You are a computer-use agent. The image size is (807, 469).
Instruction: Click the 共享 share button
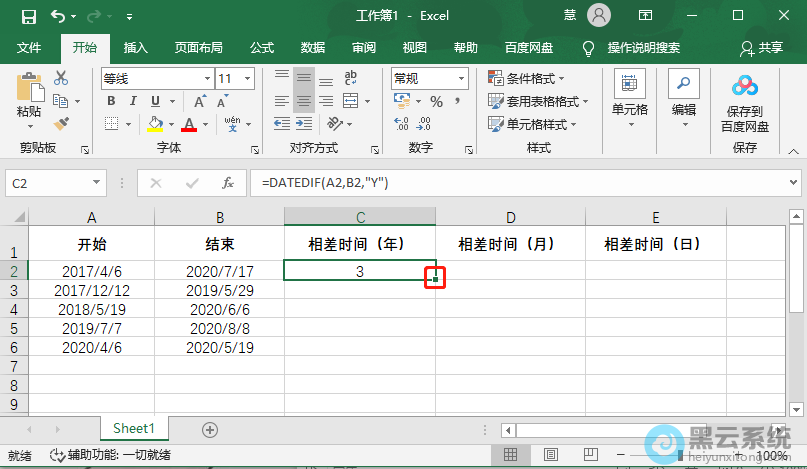point(762,47)
